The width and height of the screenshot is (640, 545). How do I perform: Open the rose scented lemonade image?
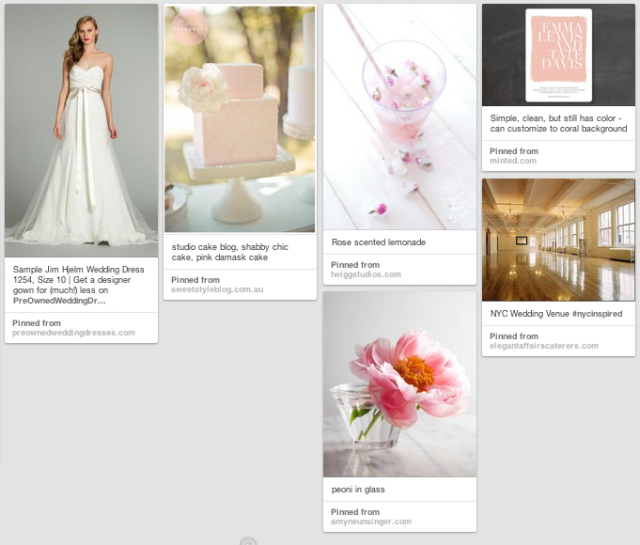click(x=400, y=117)
